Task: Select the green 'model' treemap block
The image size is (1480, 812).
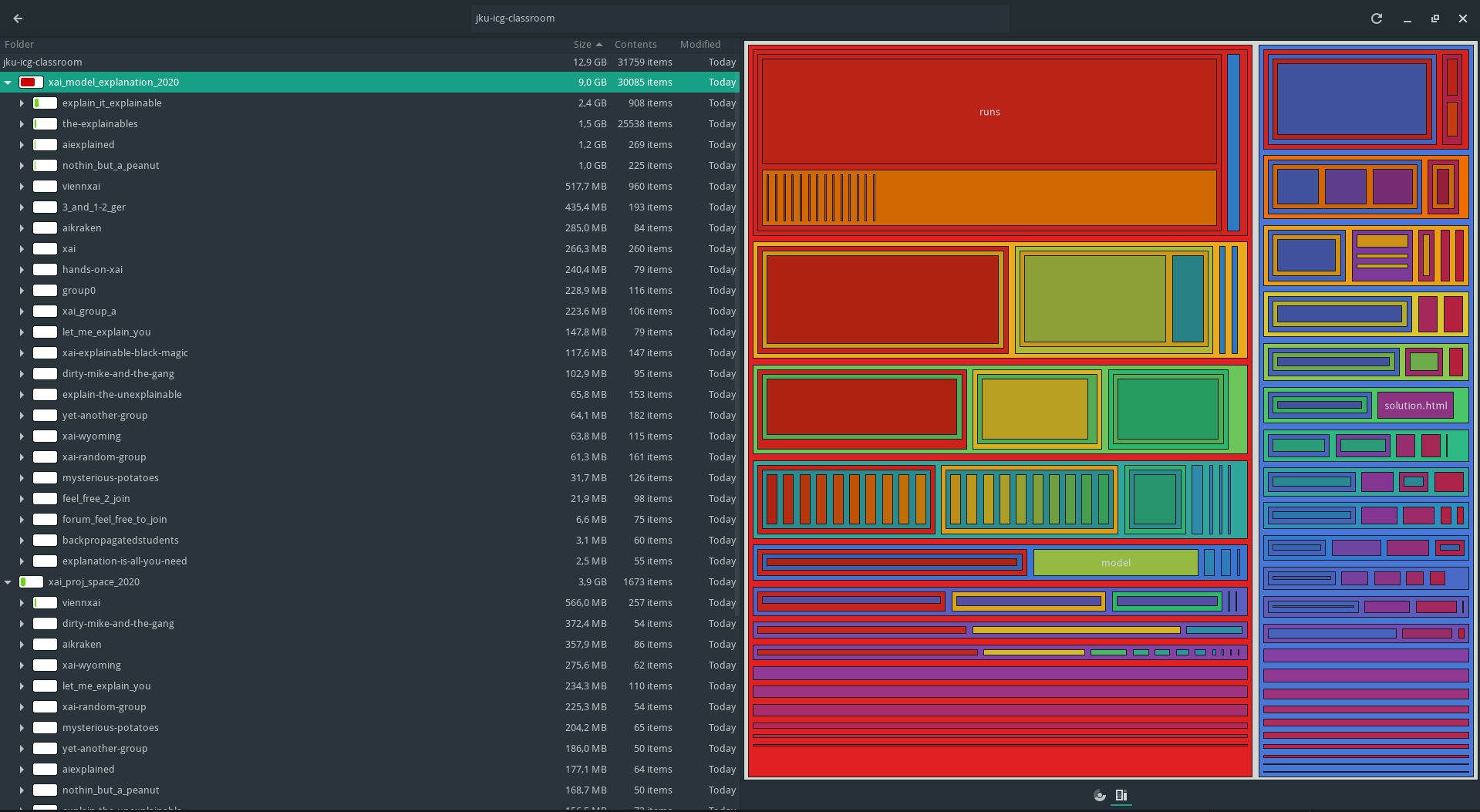Action: pos(1115,563)
